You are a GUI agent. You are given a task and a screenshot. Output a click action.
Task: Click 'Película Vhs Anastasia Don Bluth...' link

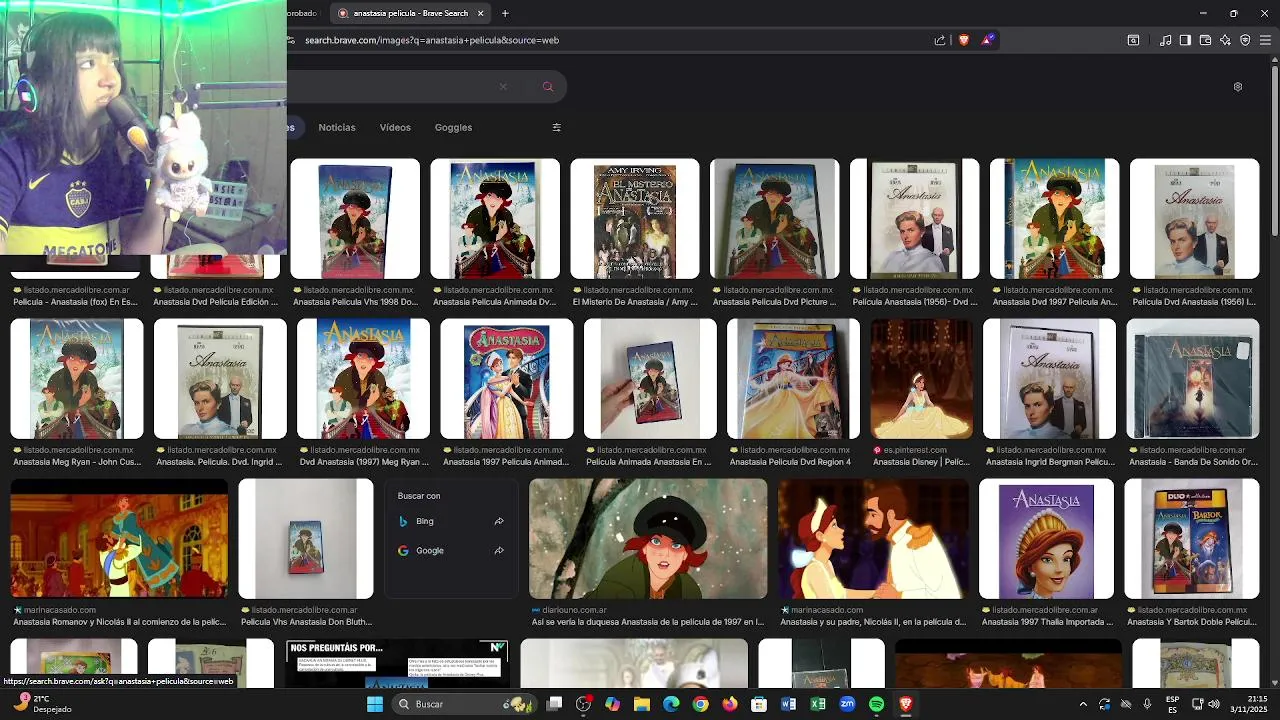306,622
